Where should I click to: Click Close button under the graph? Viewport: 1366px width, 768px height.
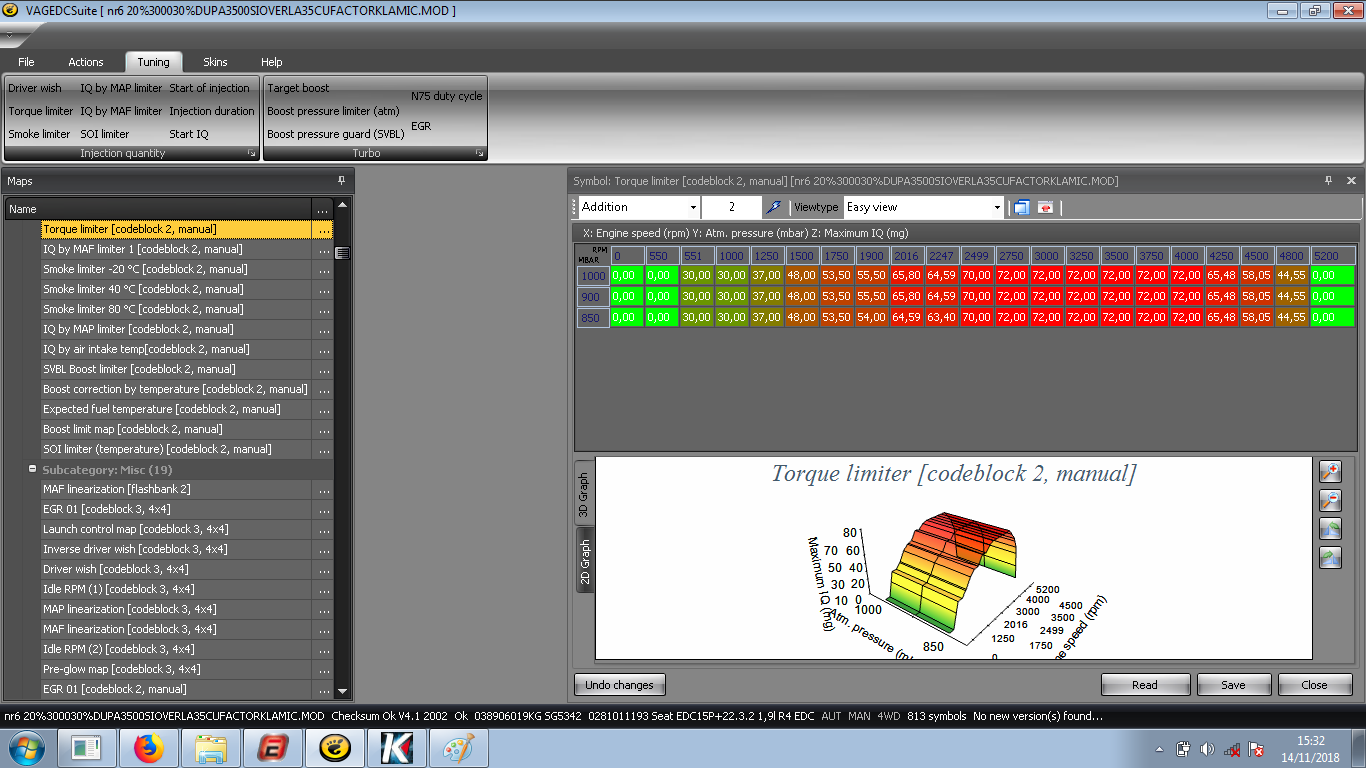(x=1315, y=685)
